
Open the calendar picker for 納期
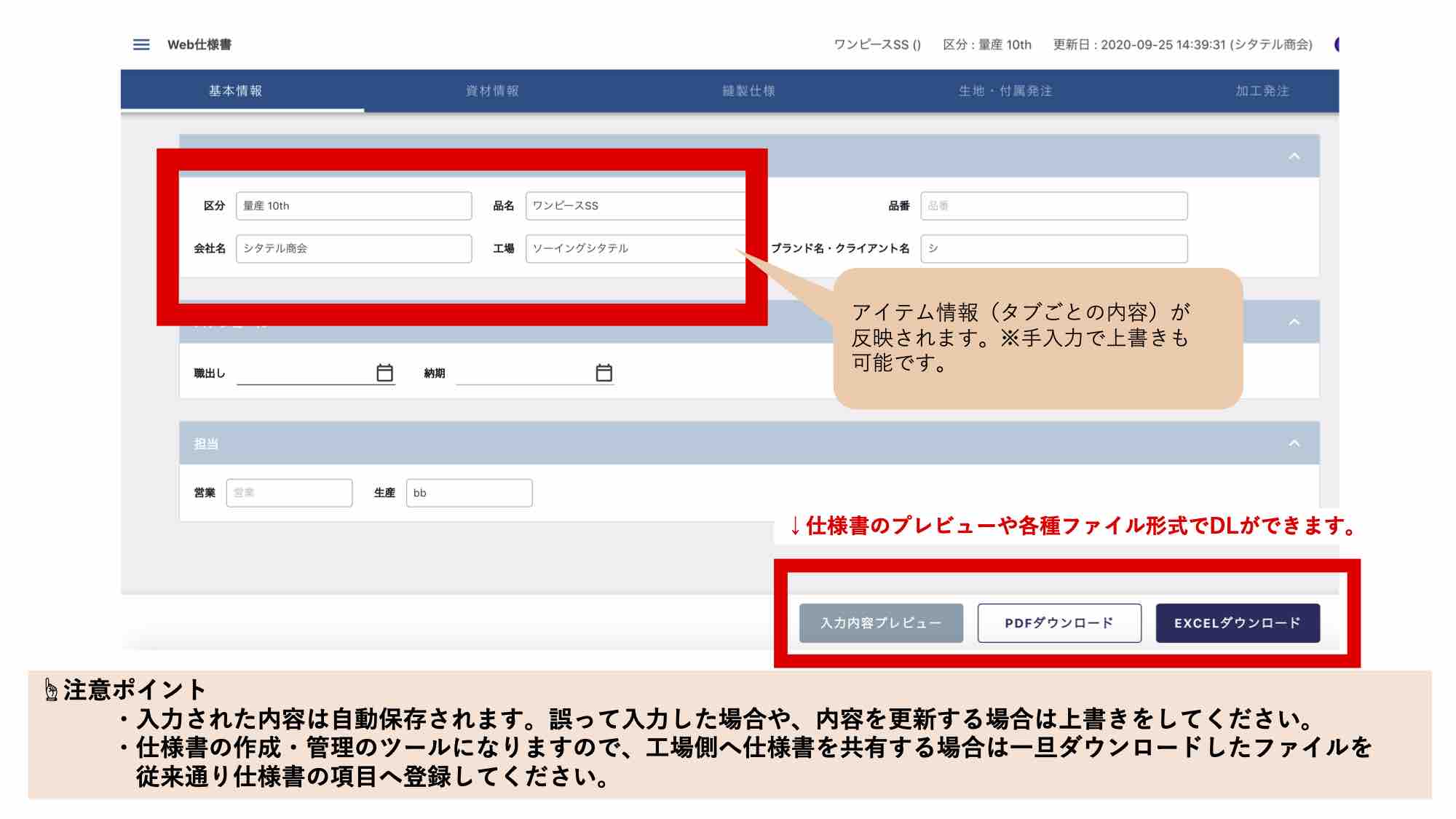pos(604,373)
